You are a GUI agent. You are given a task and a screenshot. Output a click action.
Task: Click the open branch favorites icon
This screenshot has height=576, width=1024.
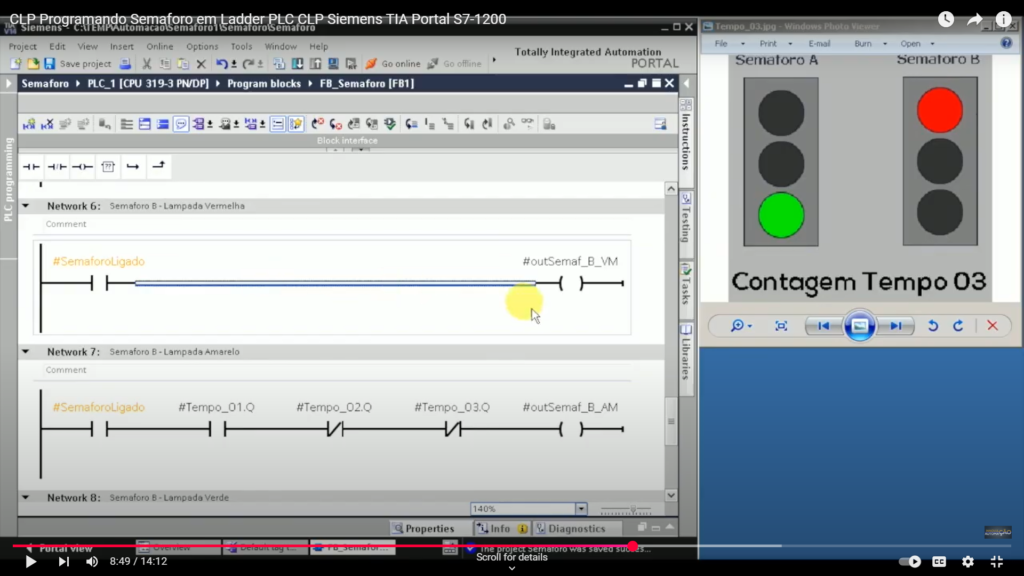click(x=133, y=167)
